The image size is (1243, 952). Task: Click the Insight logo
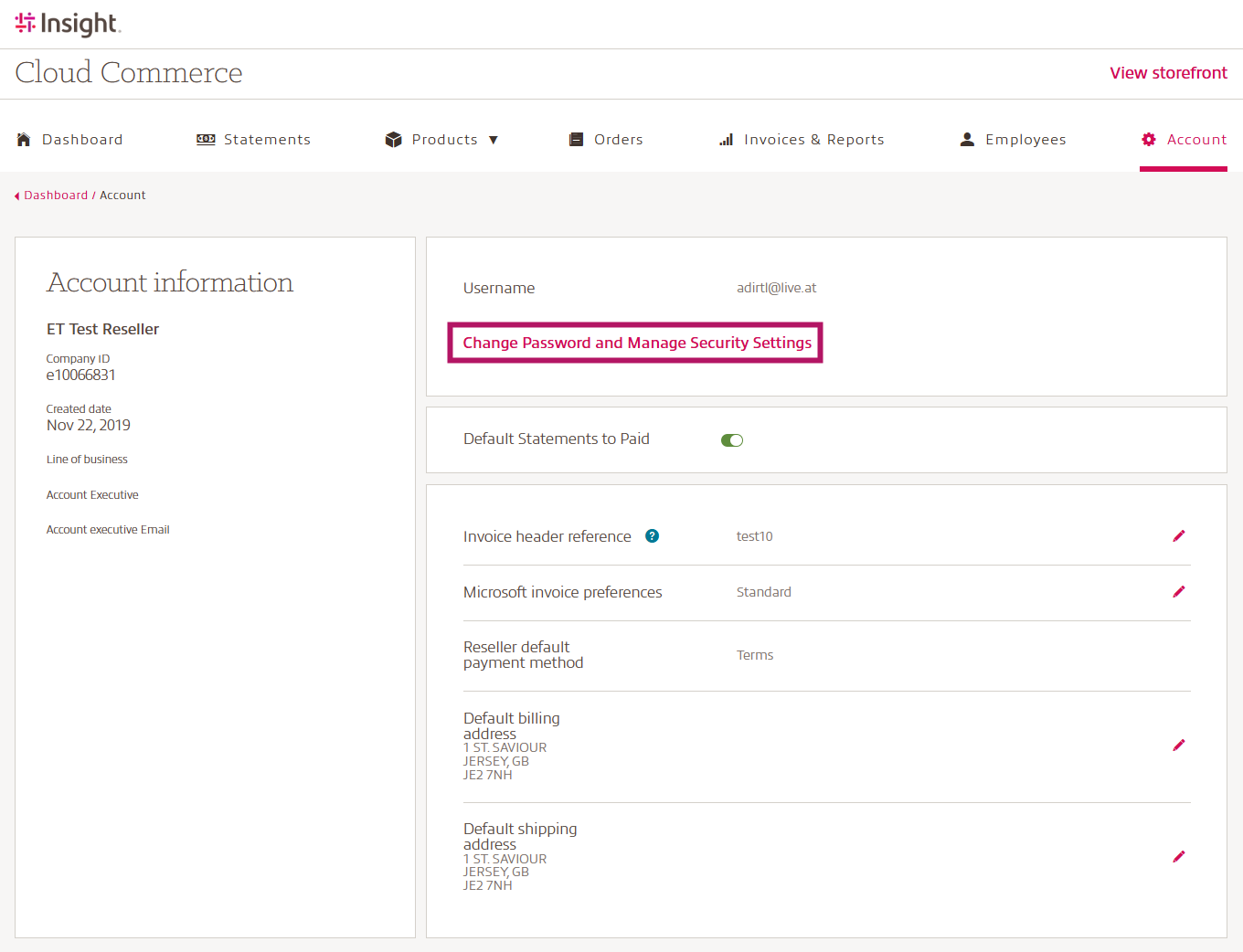click(x=68, y=24)
